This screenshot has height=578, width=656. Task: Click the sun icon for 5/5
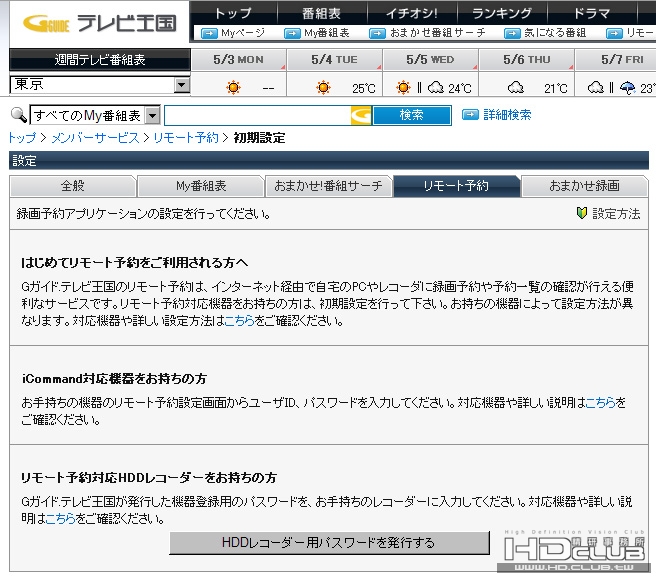[x=403, y=88]
